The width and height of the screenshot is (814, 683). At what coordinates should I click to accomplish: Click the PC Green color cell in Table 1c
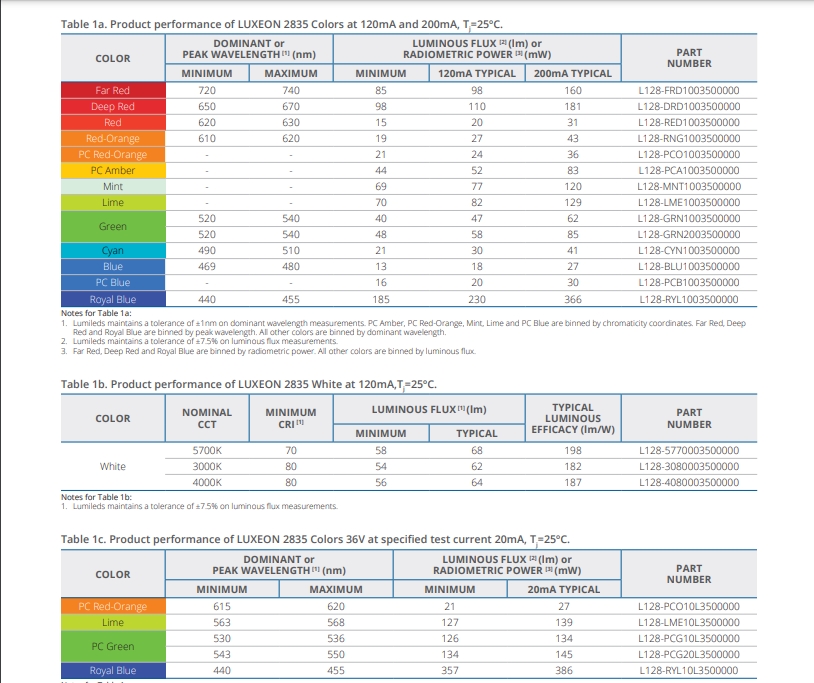pyautogui.click(x=113, y=647)
